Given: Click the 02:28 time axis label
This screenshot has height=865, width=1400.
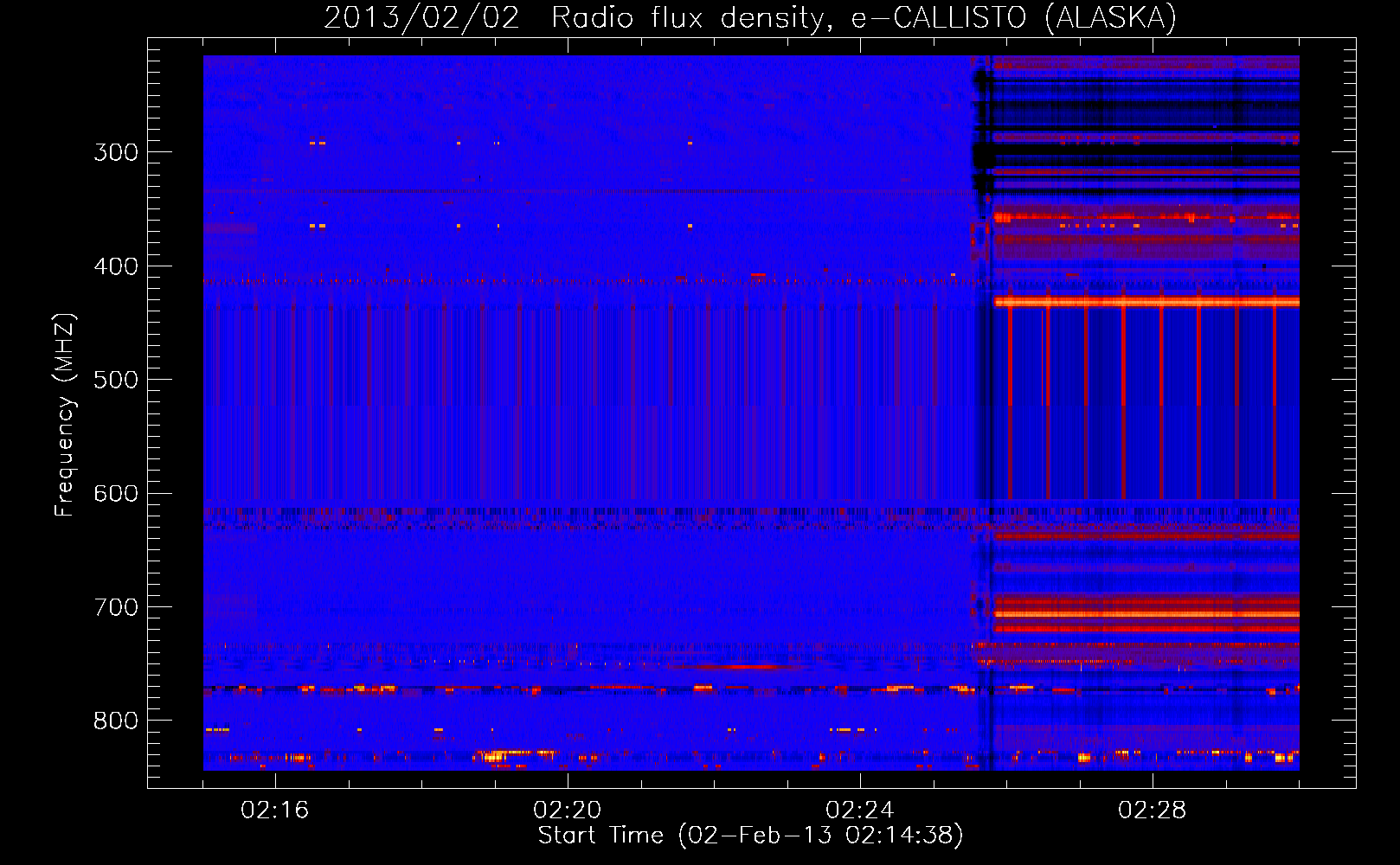Looking at the screenshot, I should (x=1153, y=811).
